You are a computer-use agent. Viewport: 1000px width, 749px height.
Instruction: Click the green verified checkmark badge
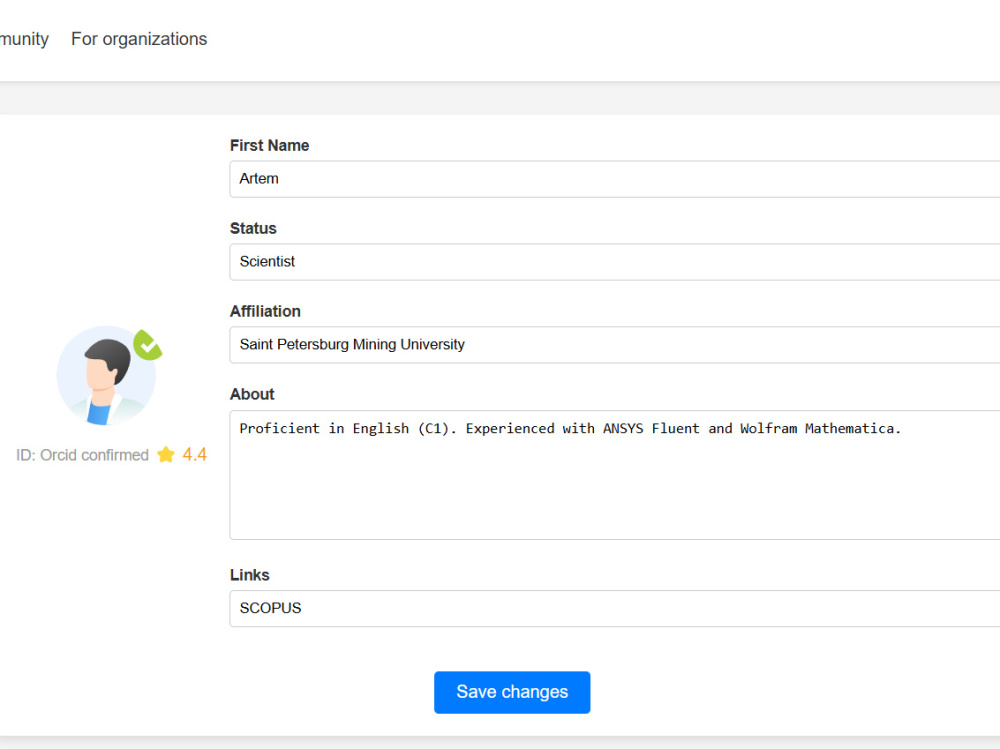(147, 345)
